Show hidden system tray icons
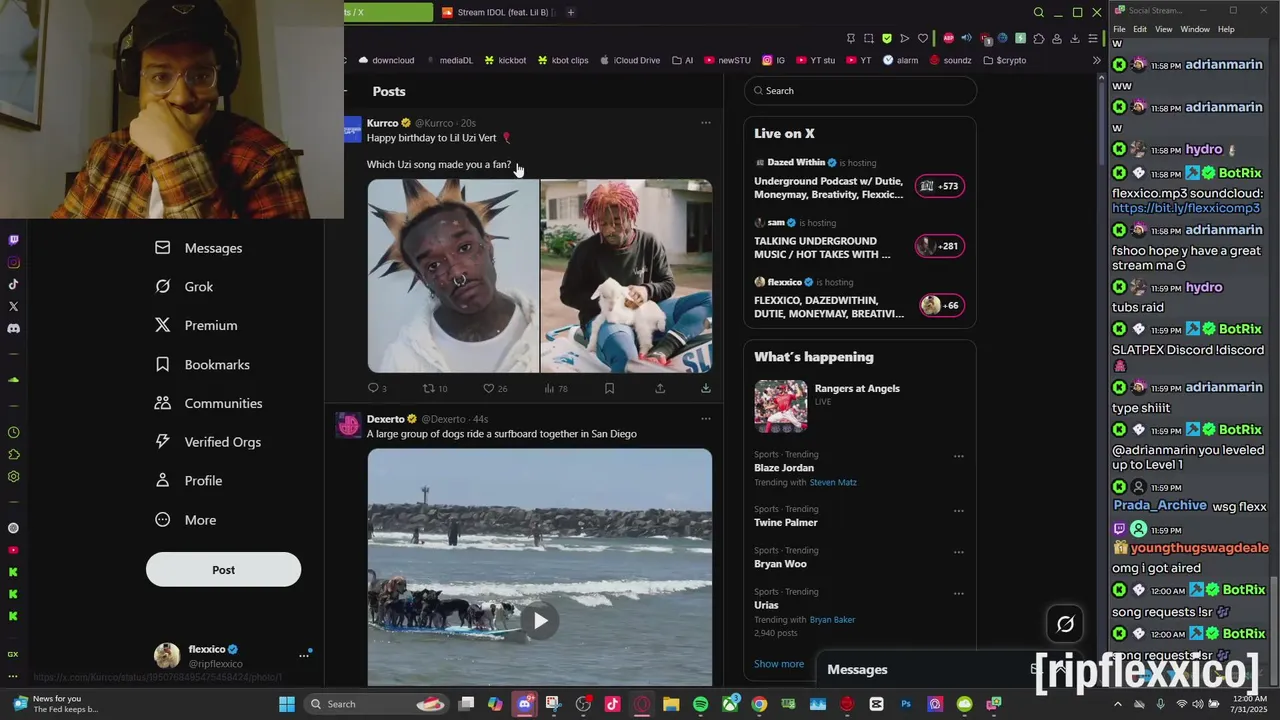1280x720 pixels. (1118, 704)
